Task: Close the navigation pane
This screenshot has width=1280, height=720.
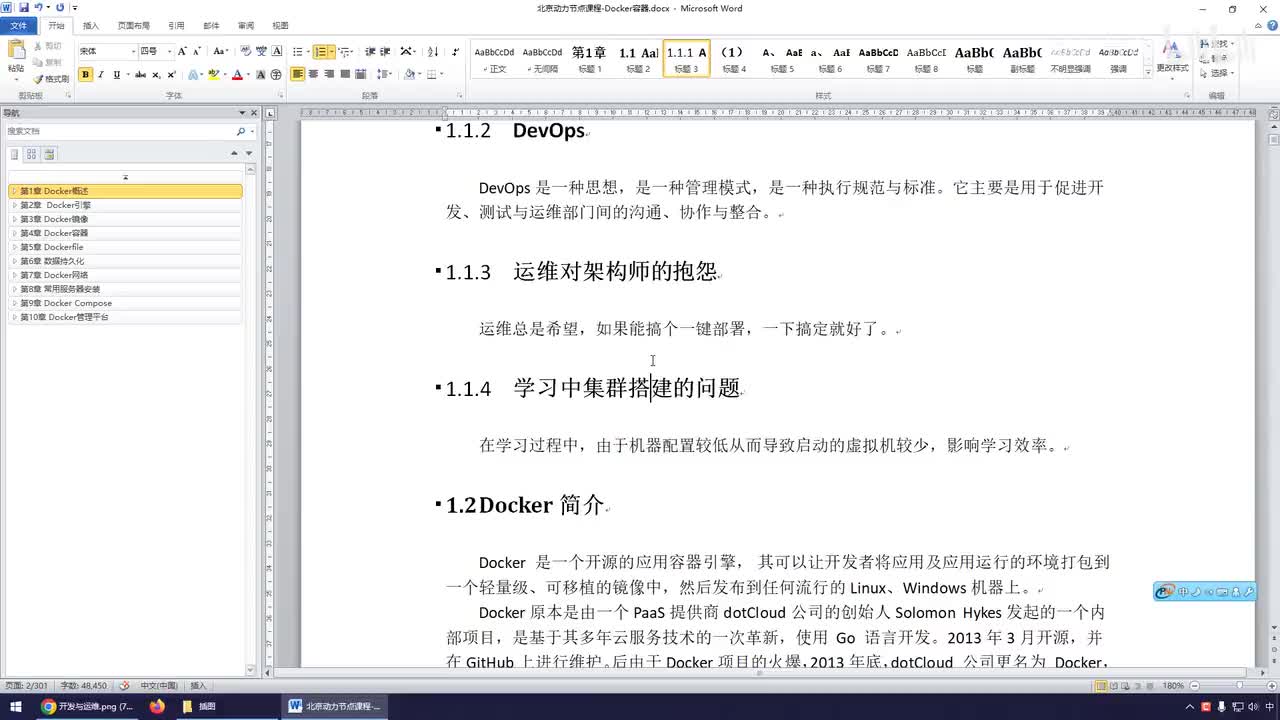Action: pyautogui.click(x=254, y=113)
